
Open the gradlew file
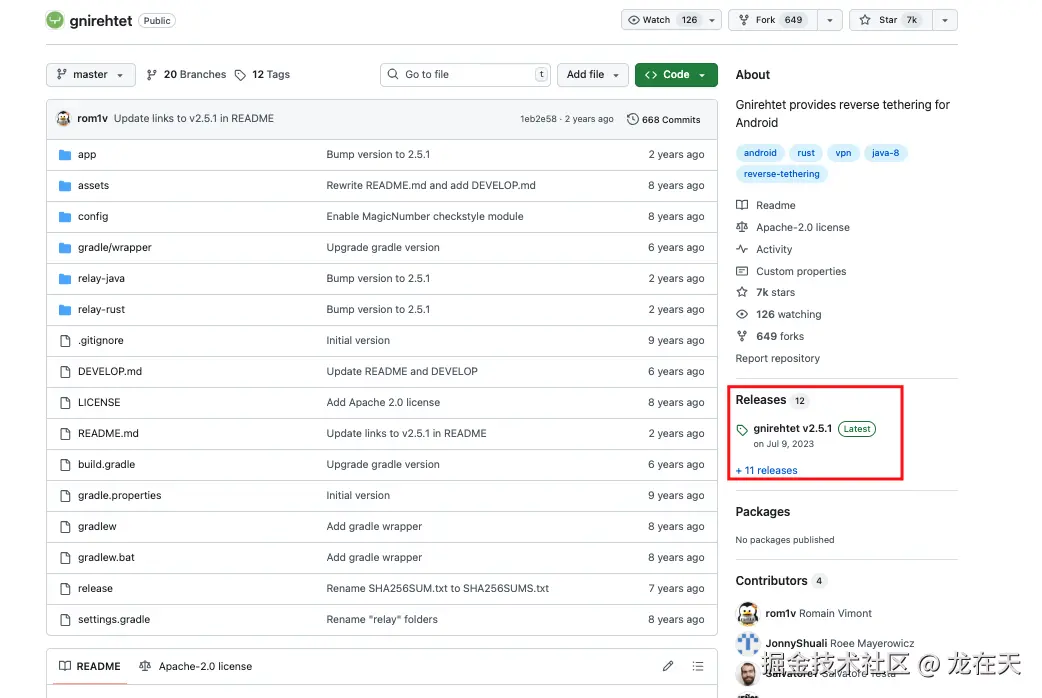[x=97, y=526]
